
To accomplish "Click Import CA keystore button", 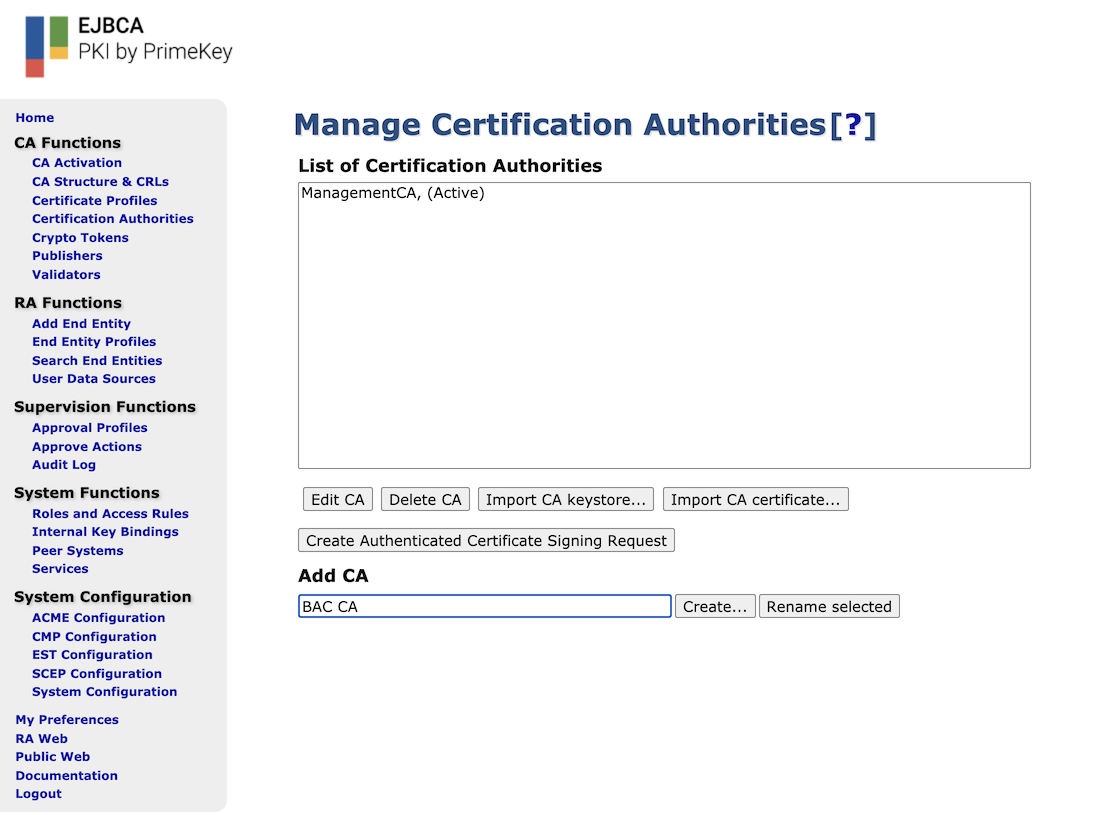I will pos(566,500).
